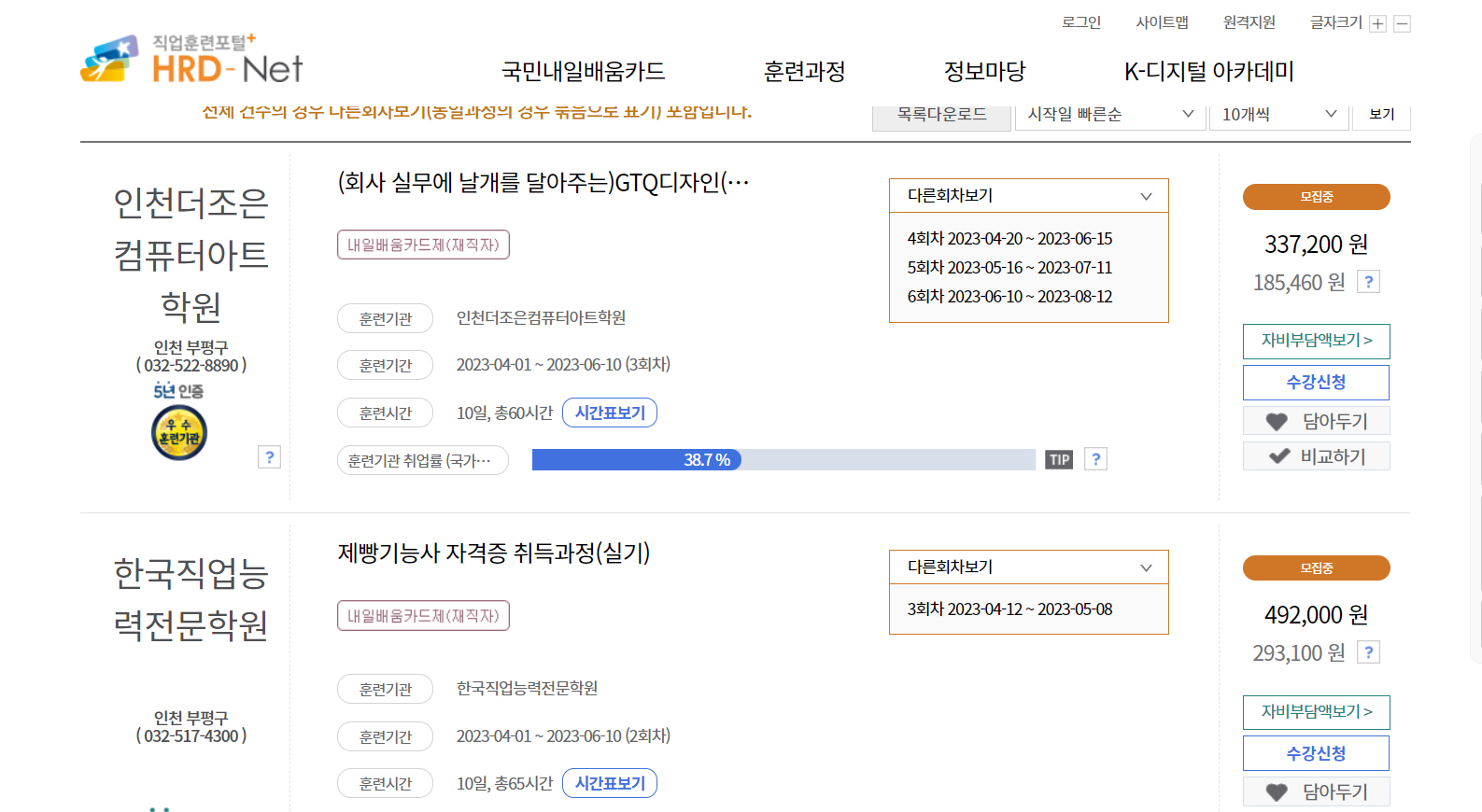
Task: Click 목록다운로드 button
Action: point(941,114)
